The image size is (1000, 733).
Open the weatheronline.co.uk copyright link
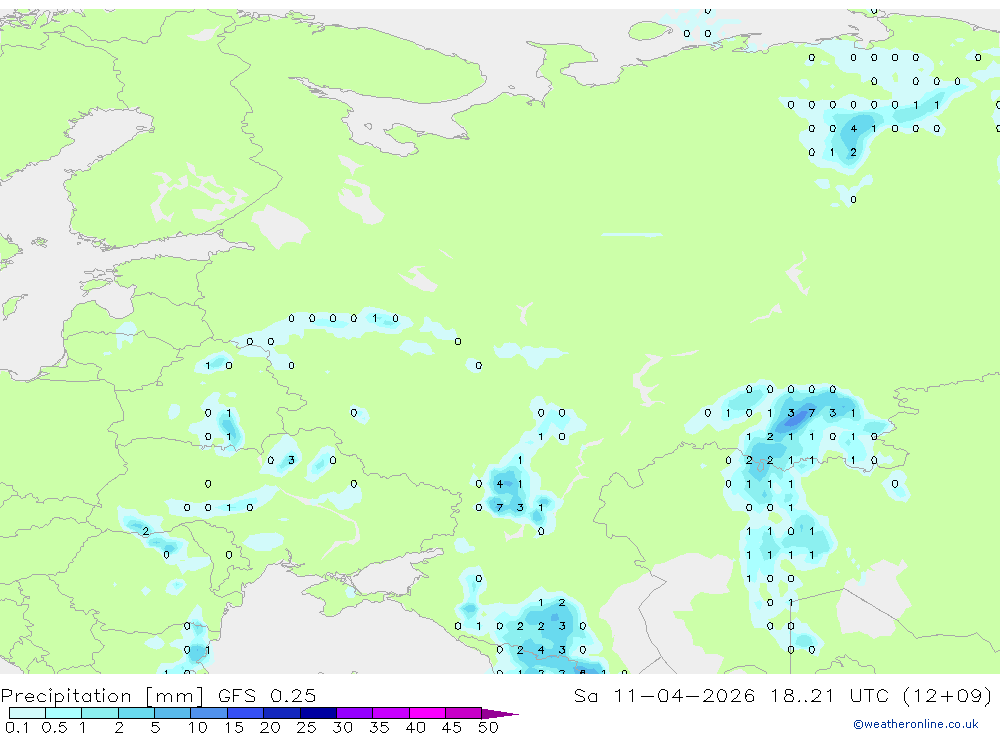(915, 724)
